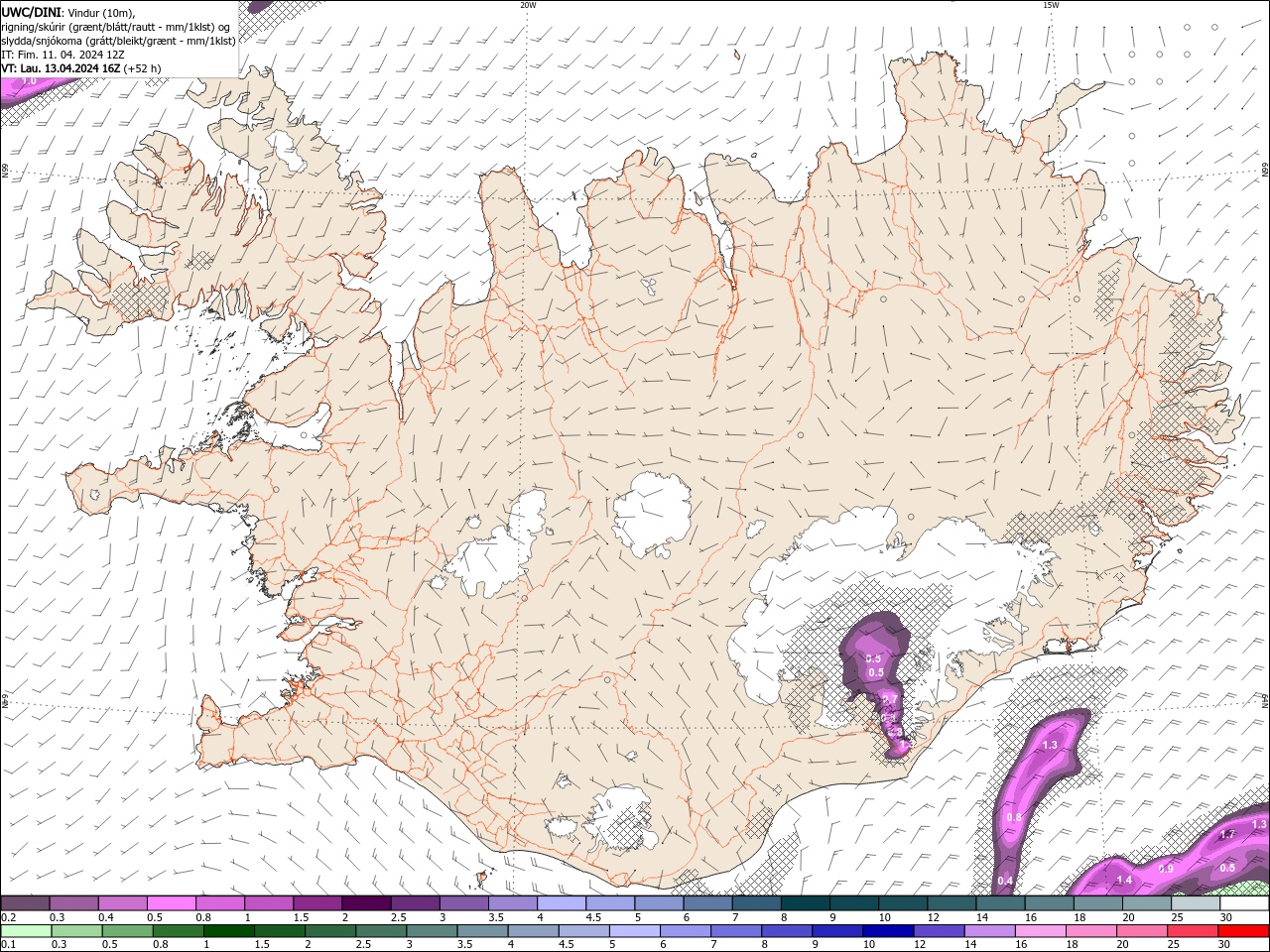Pick top-row light swatch between 25 and 30
The width and height of the screenshot is (1270, 952).
coord(1195,903)
